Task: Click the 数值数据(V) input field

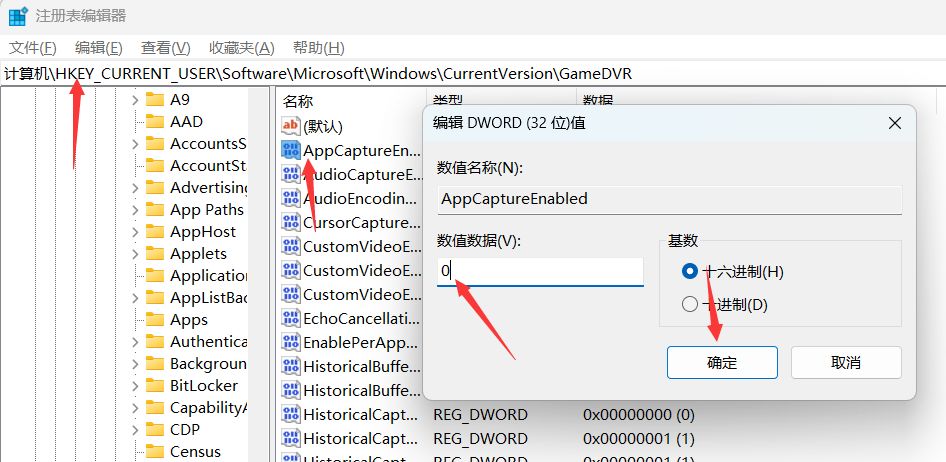Action: pyautogui.click(x=540, y=271)
